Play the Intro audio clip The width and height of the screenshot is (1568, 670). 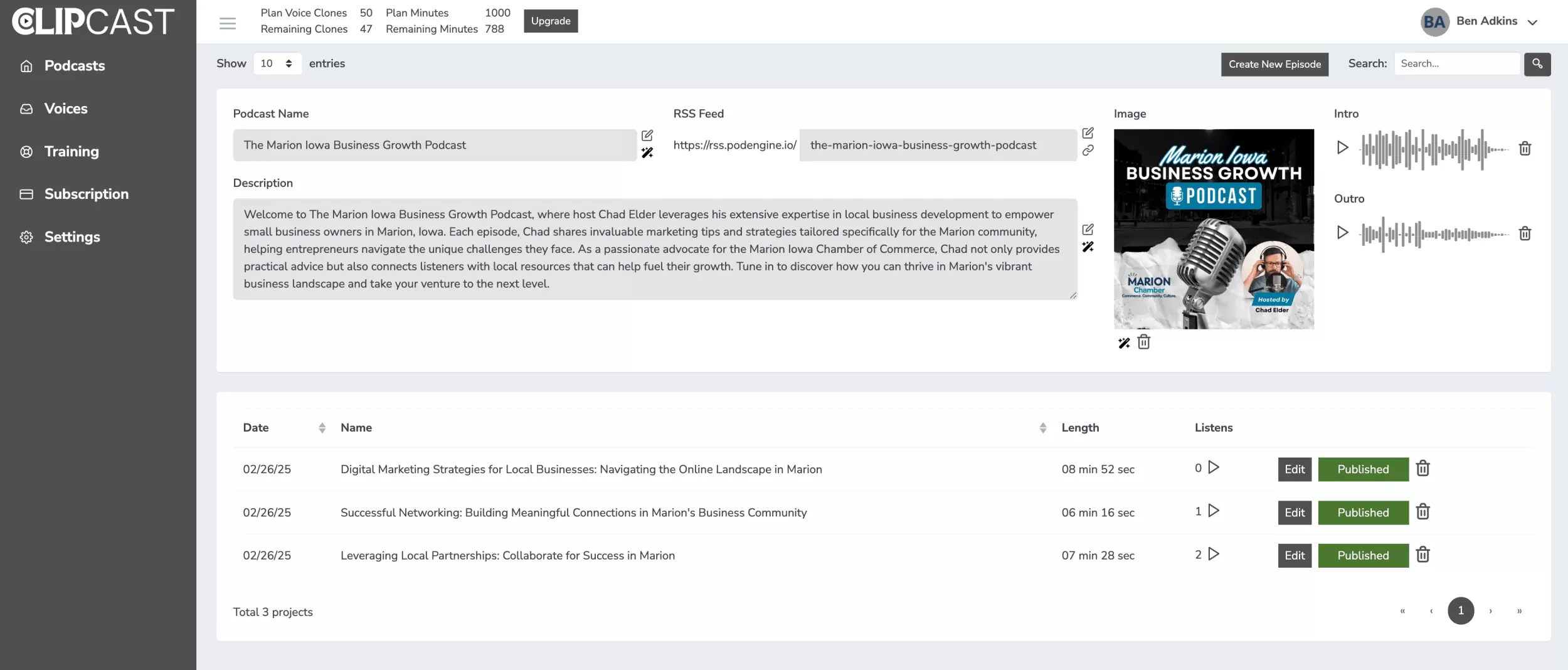click(1342, 148)
